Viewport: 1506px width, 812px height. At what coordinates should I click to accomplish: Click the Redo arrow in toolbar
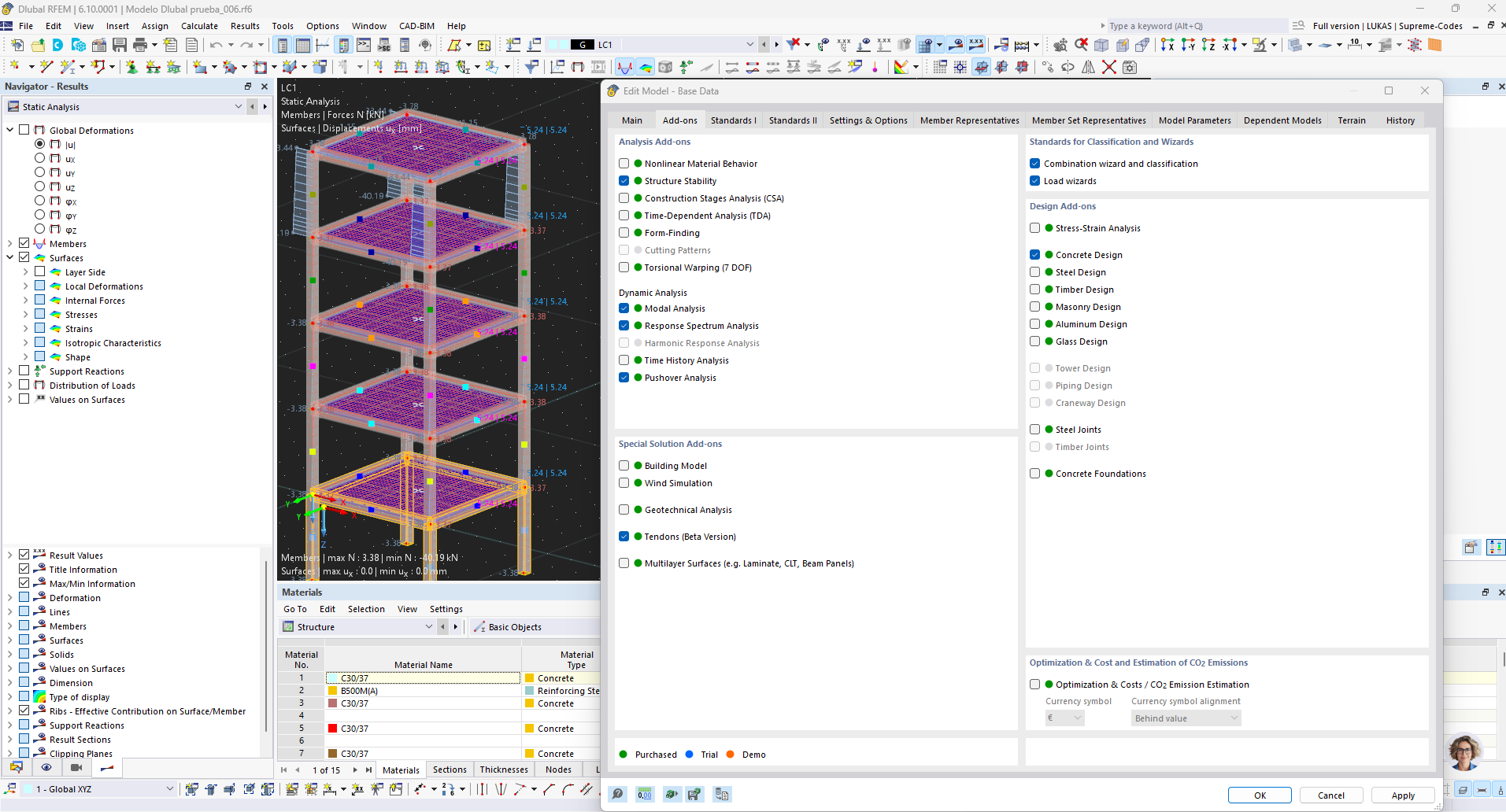(x=246, y=45)
